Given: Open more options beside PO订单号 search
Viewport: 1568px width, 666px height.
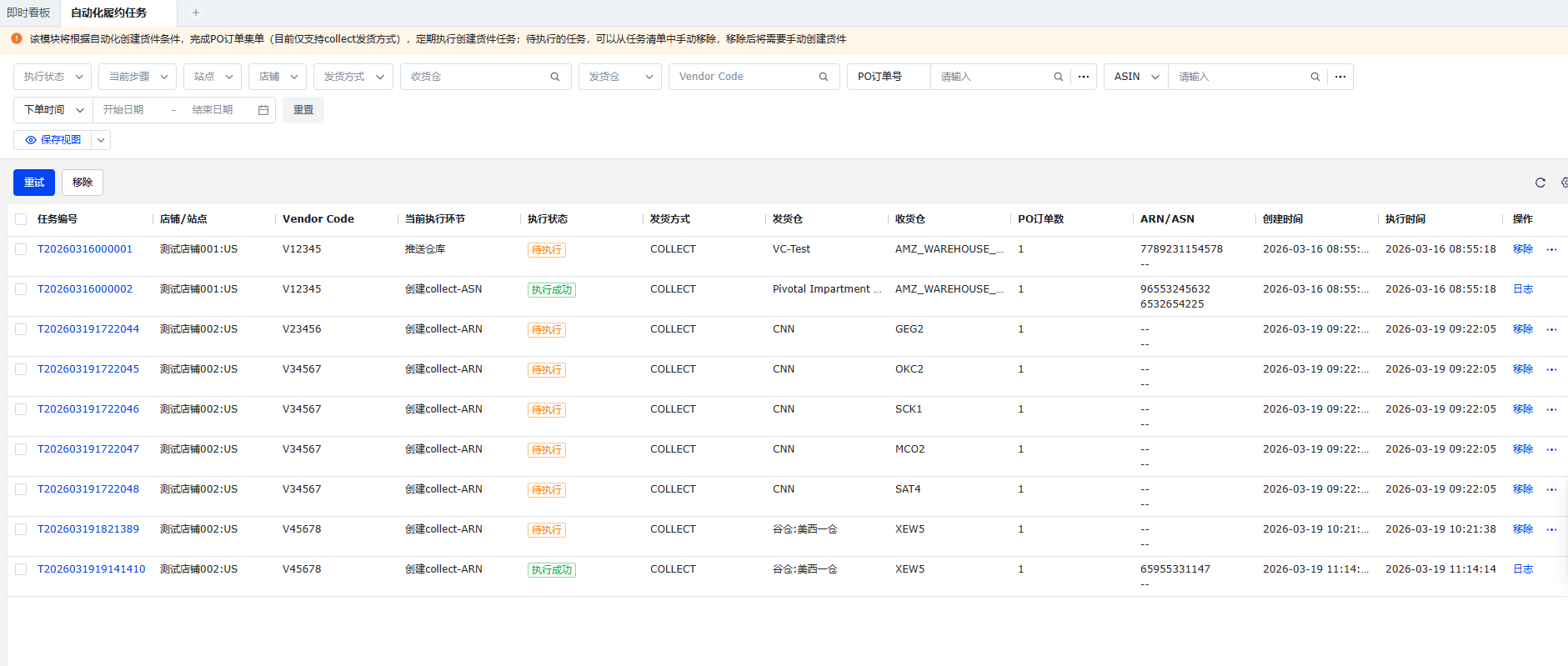Looking at the screenshot, I should [1084, 77].
